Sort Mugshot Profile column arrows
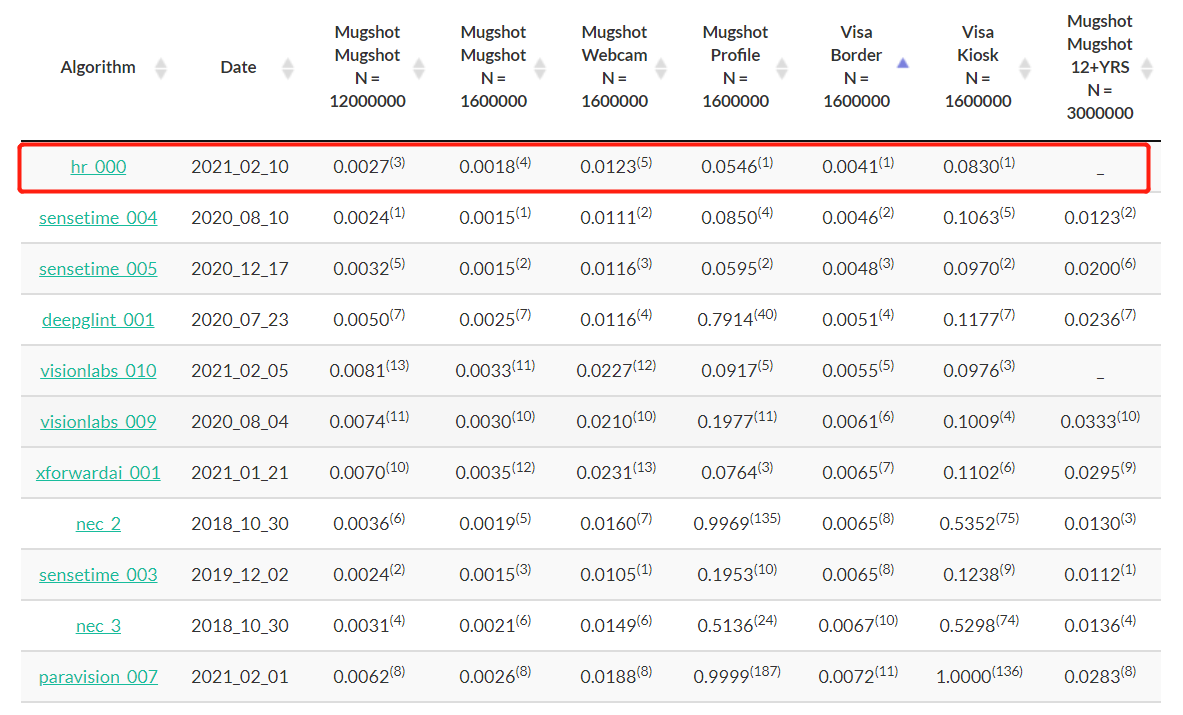 [x=782, y=68]
